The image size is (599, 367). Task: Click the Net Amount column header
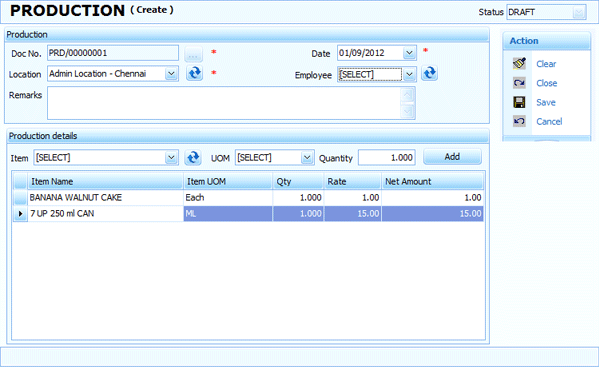tap(432, 181)
